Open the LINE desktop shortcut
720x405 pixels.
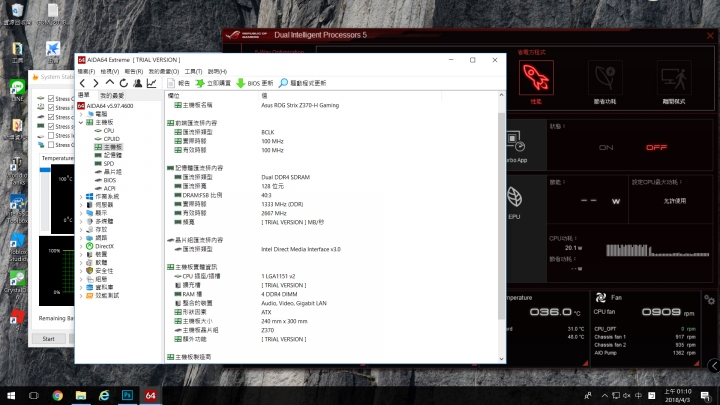click(x=17, y=90)
